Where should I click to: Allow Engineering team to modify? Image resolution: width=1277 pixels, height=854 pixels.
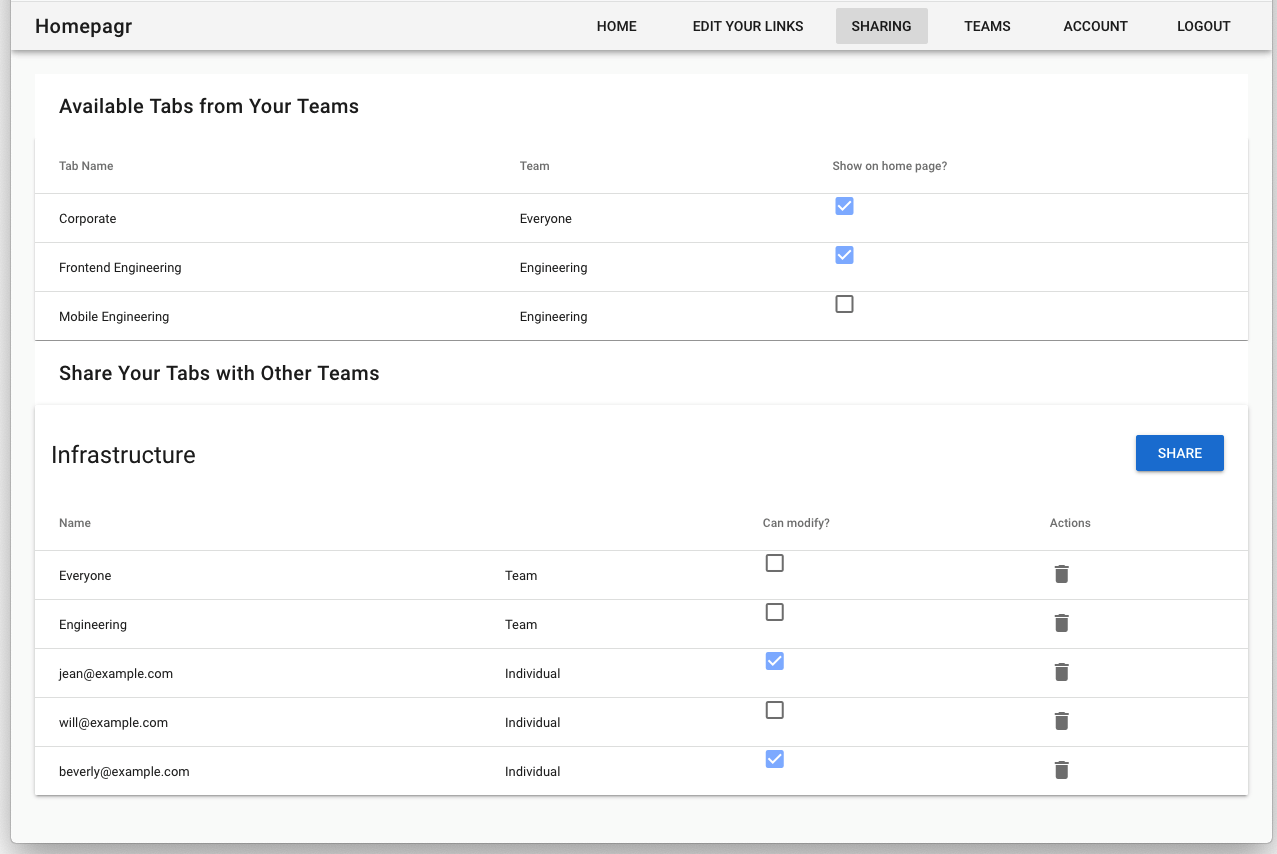[x=774, y=612]
